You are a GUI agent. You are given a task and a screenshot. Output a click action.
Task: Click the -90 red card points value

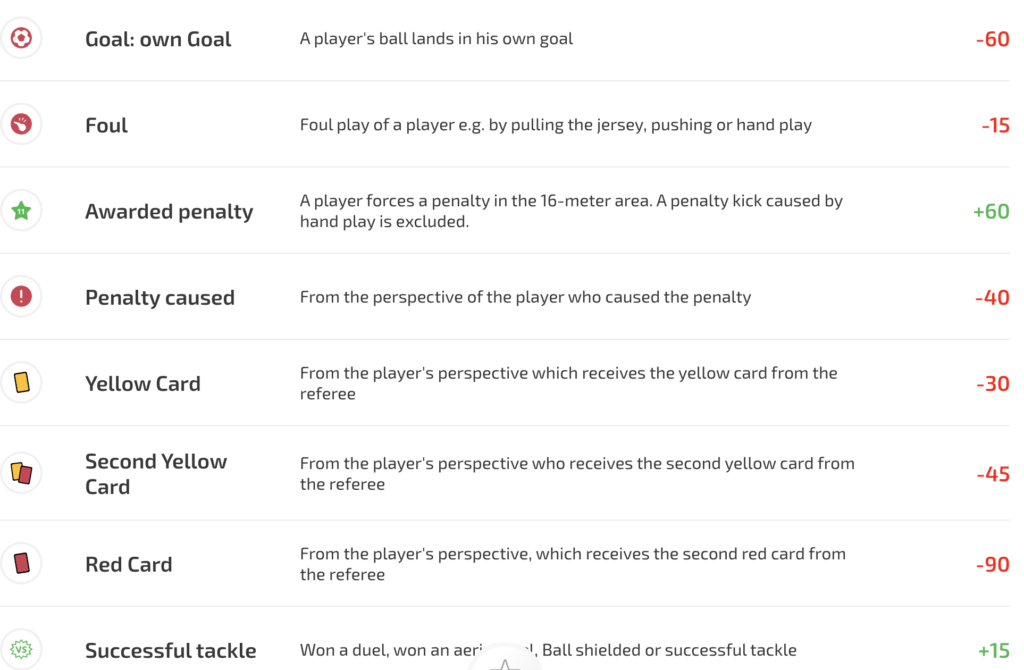tap(992, 564)
